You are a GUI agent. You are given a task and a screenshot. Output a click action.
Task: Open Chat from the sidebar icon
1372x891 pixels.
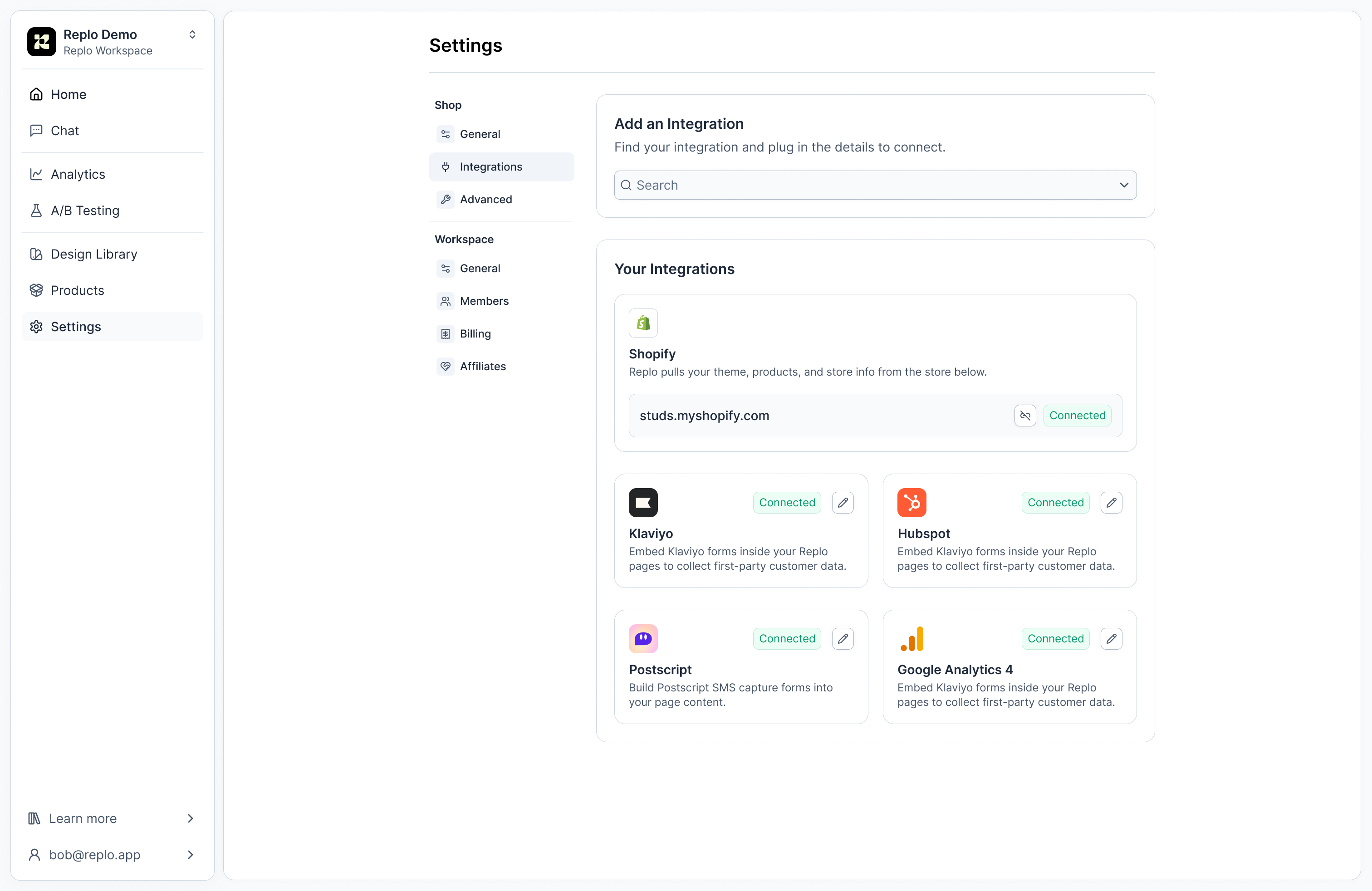(x=36, y=130)
